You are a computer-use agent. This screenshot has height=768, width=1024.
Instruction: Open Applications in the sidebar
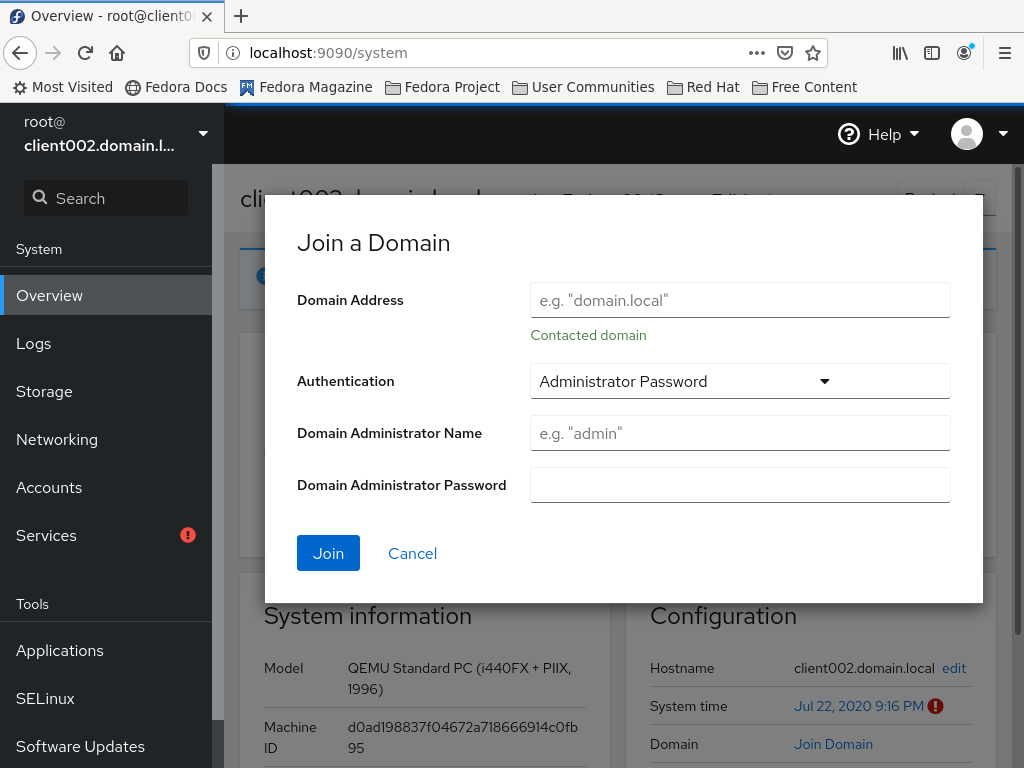(x=106, y=650)
